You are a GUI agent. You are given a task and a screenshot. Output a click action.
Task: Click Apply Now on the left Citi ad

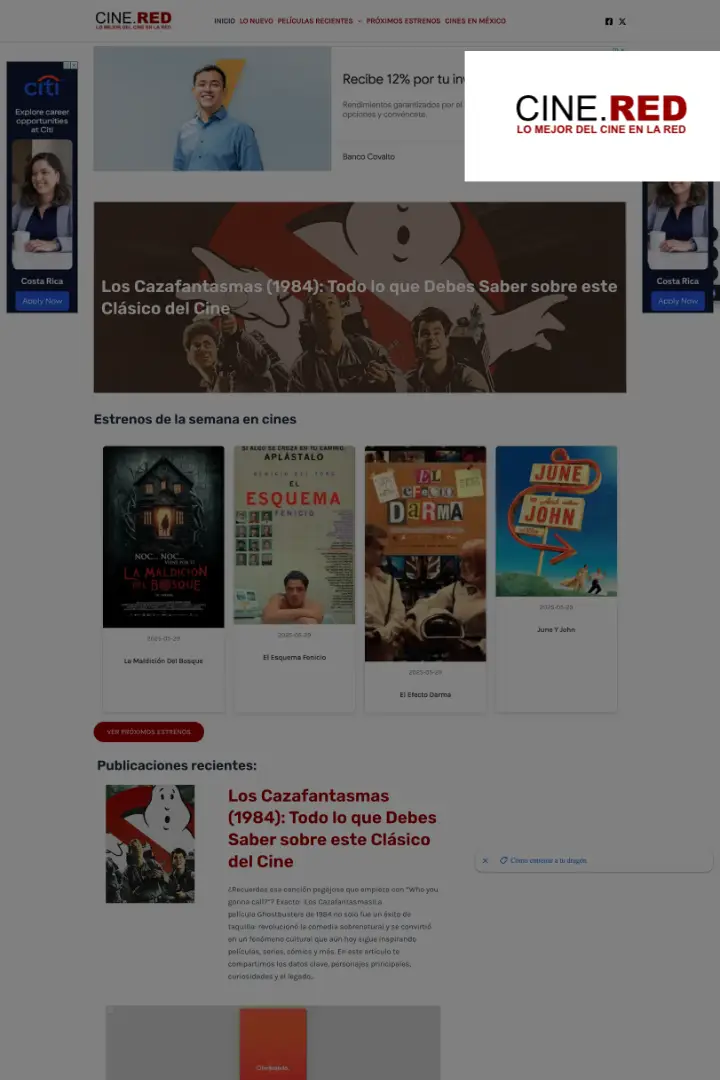point(42,301)
